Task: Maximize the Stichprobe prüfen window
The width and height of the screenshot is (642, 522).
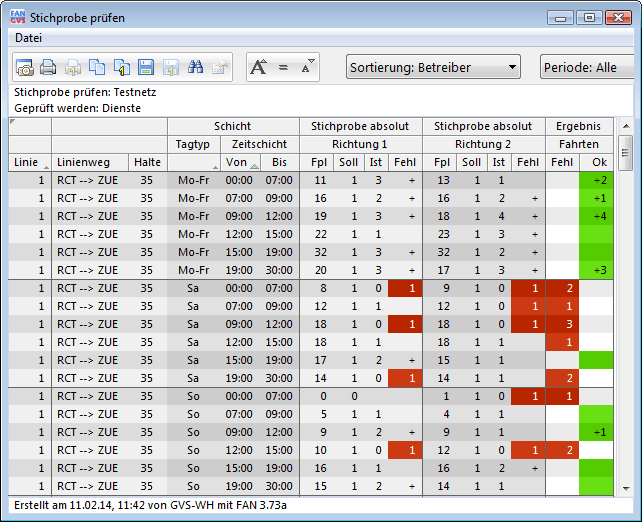Action: click(589, 18)
